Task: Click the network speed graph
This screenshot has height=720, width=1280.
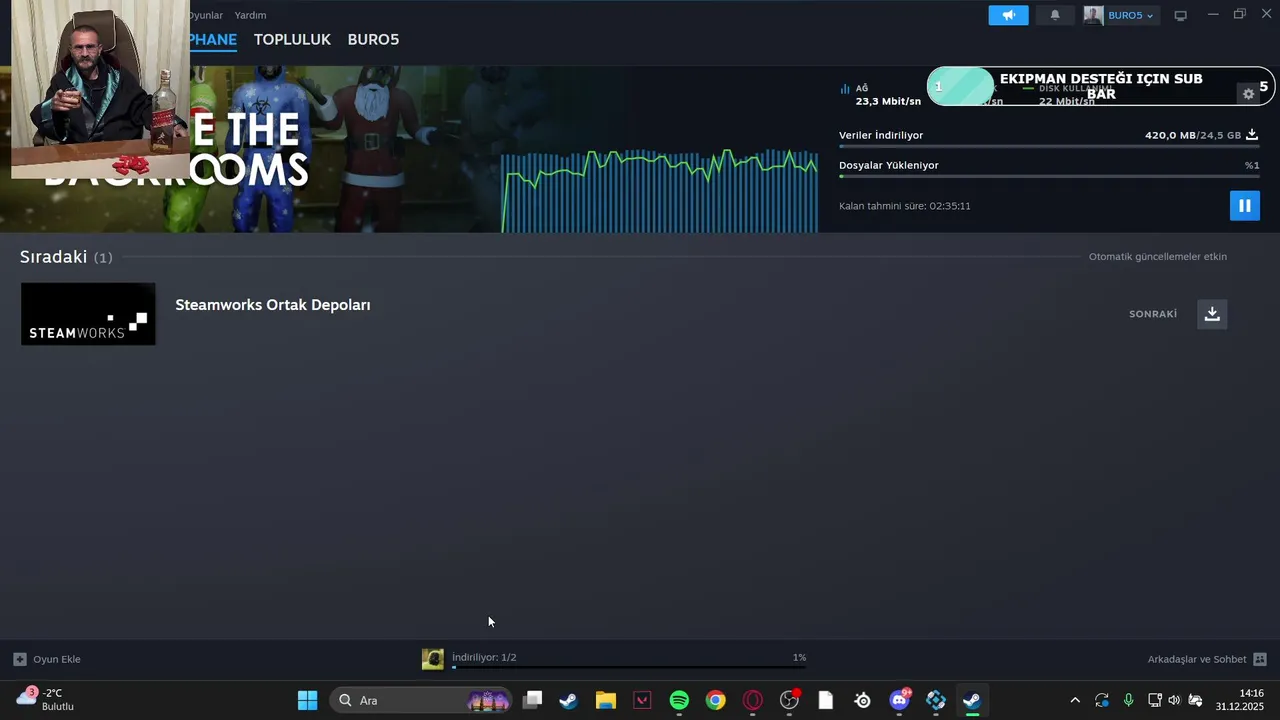Action: click(660, 190)
